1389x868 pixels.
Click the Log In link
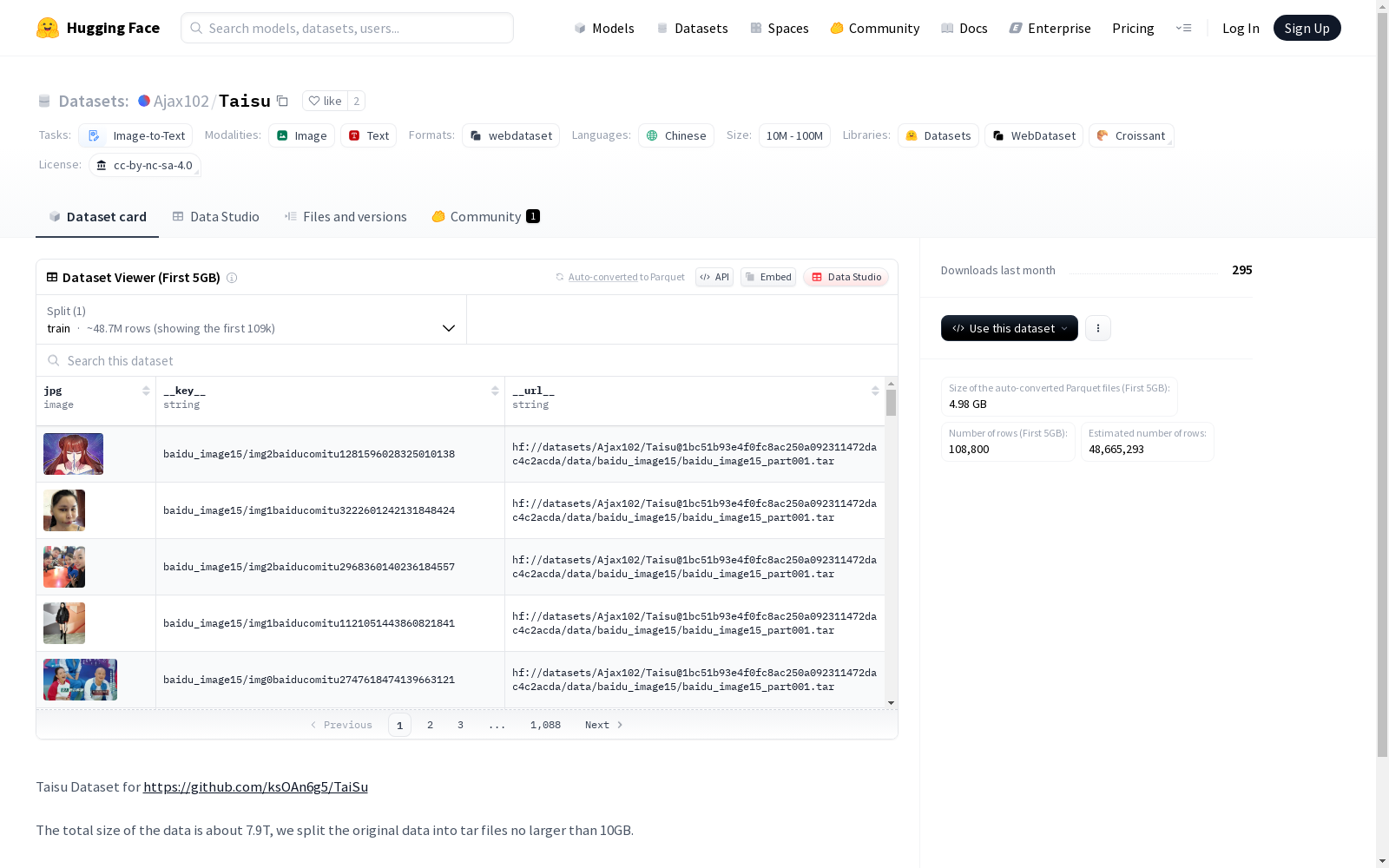click(x=1241, y=28)
